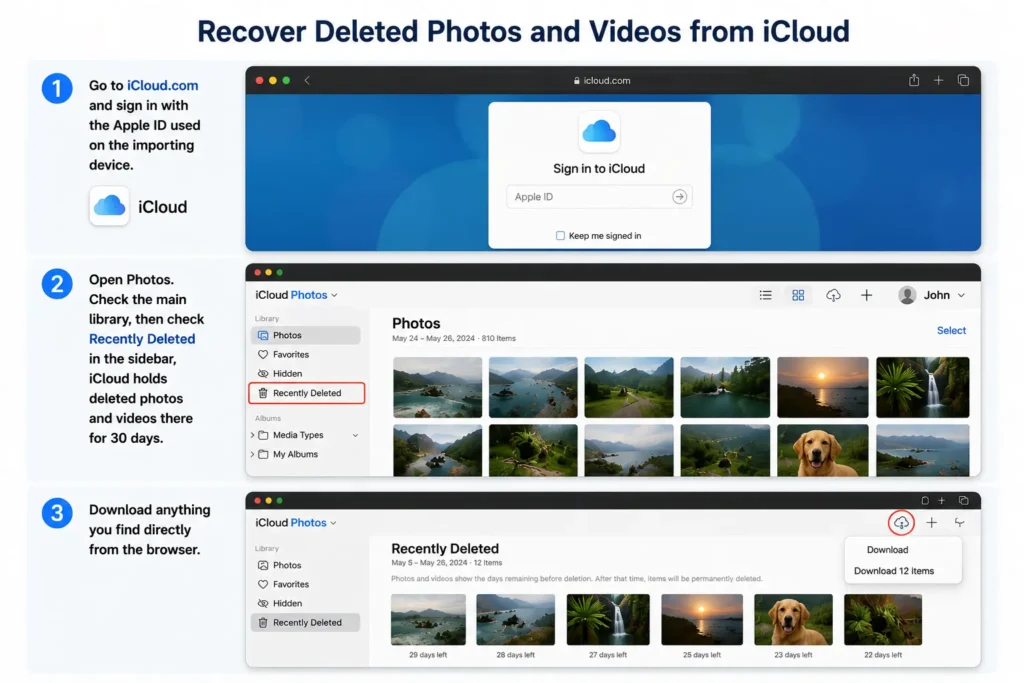Click the plus add icon in Photos window toolbar

tap(867, 295)
